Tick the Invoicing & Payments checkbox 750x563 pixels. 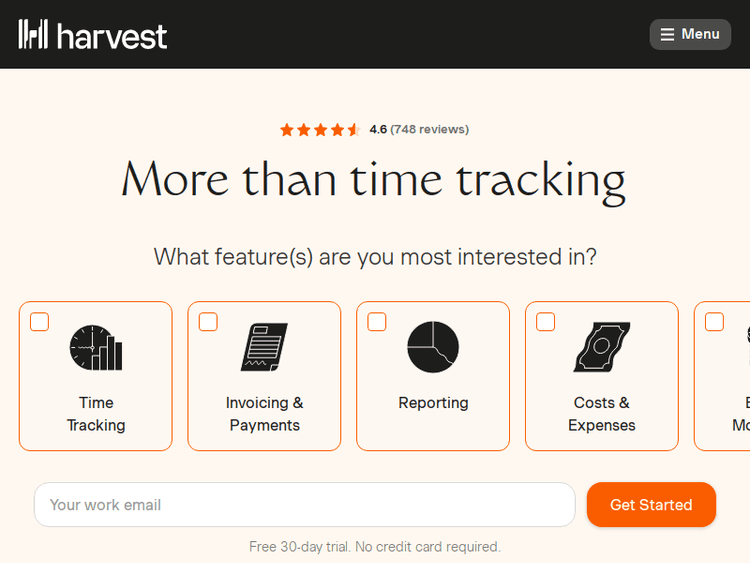[x=208, y=321]
